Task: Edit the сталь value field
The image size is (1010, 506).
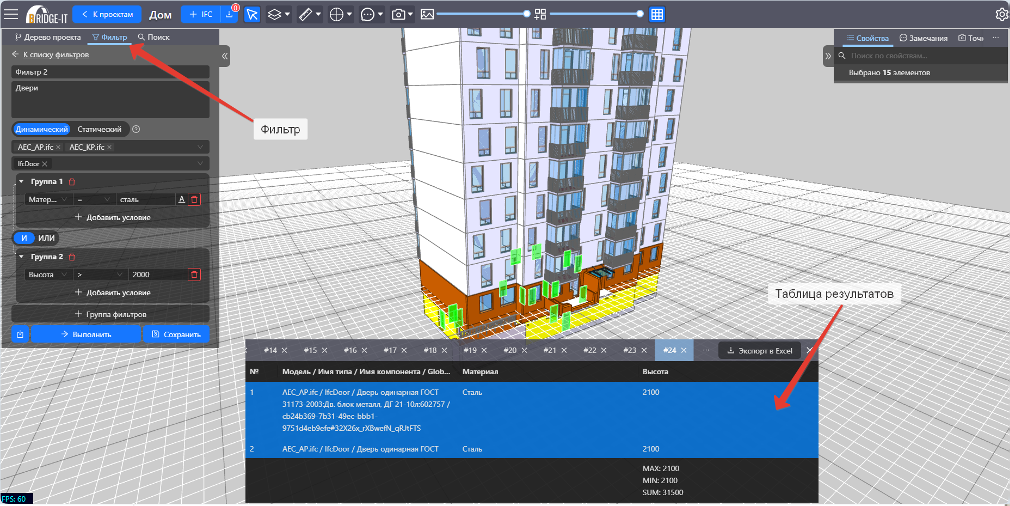Action: pyautogui.click(x=146, y=200)
